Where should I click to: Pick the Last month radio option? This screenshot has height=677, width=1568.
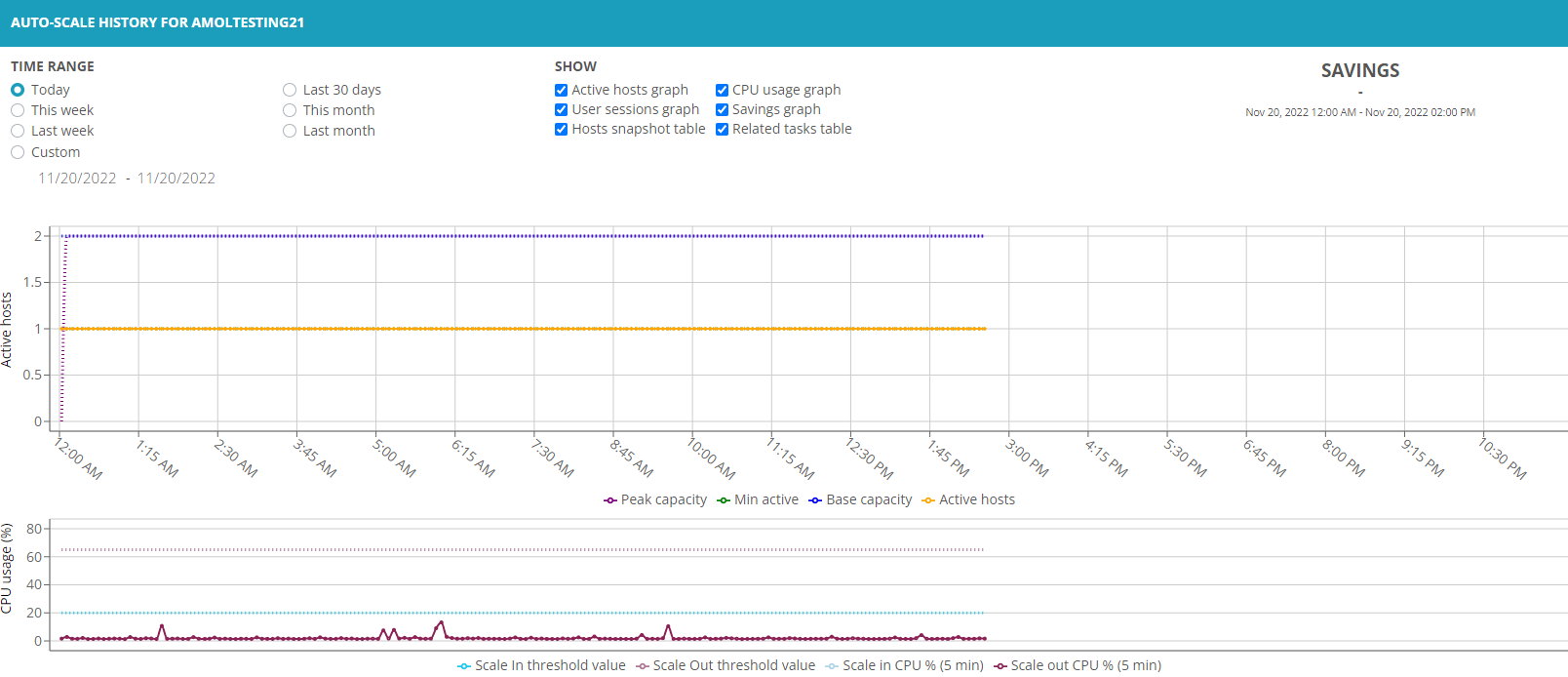(x=290, y=131)
